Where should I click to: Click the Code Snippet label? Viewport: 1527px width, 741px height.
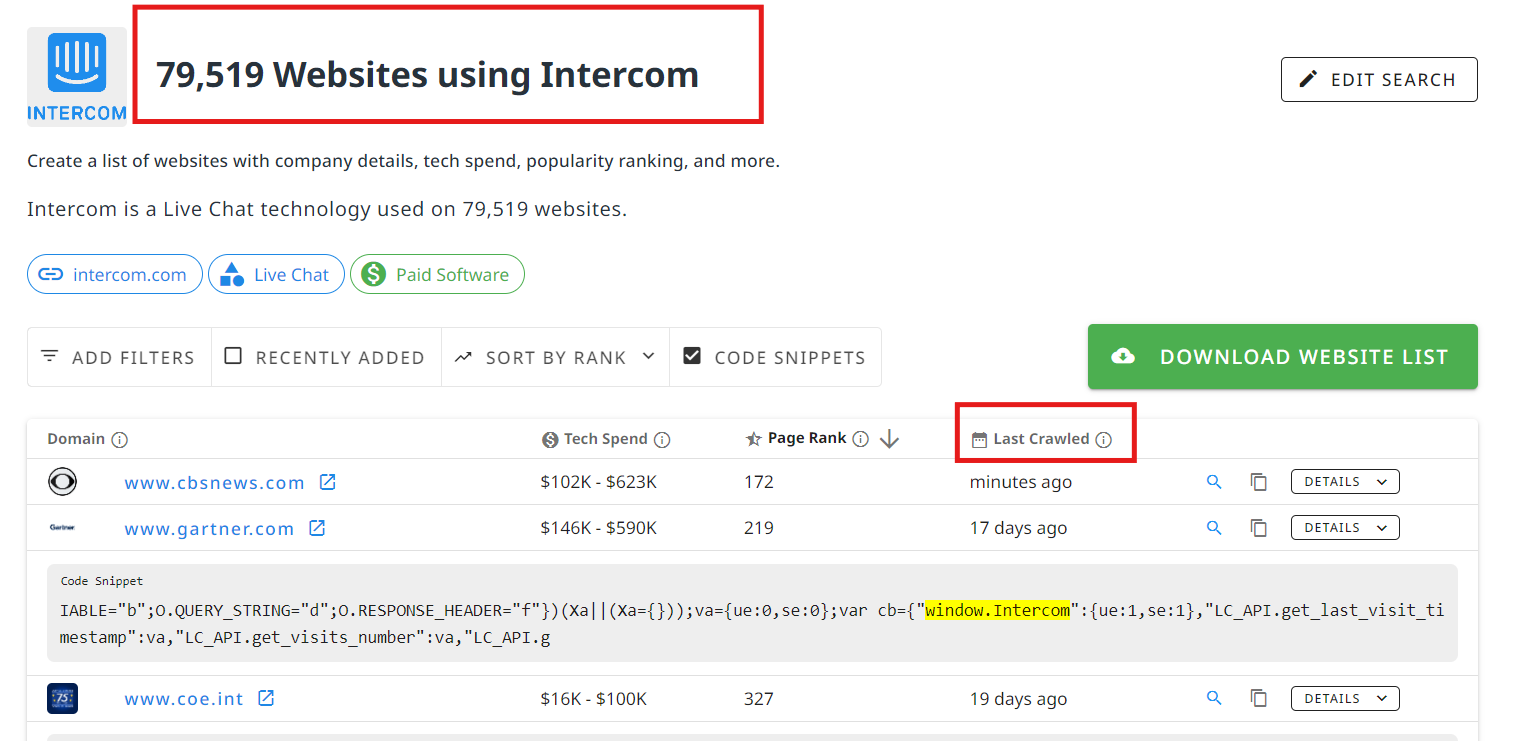[102, 581]
